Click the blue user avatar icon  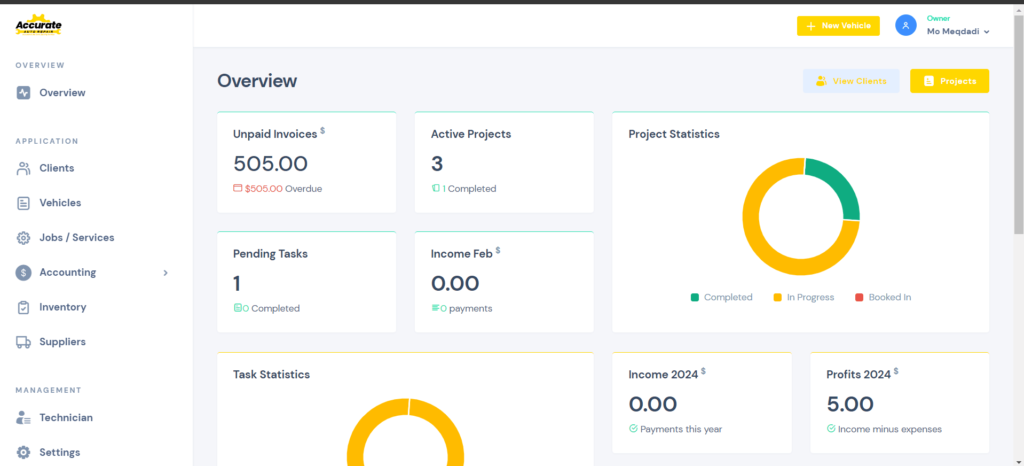click(x=906, y=25)
